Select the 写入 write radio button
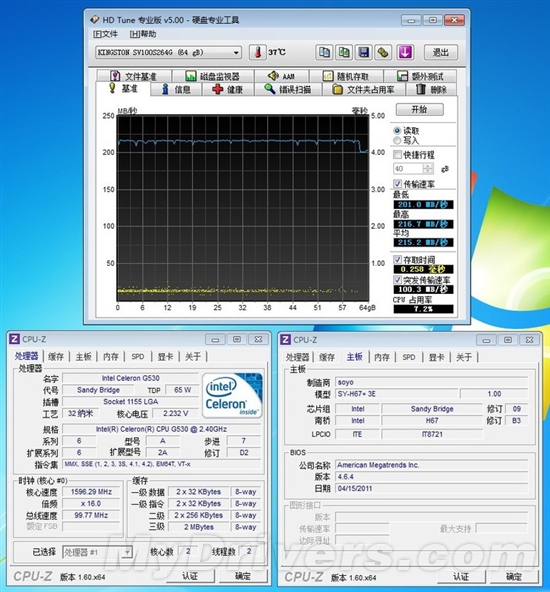The height and width of the screenshot is (592, 550). point(397,140)
